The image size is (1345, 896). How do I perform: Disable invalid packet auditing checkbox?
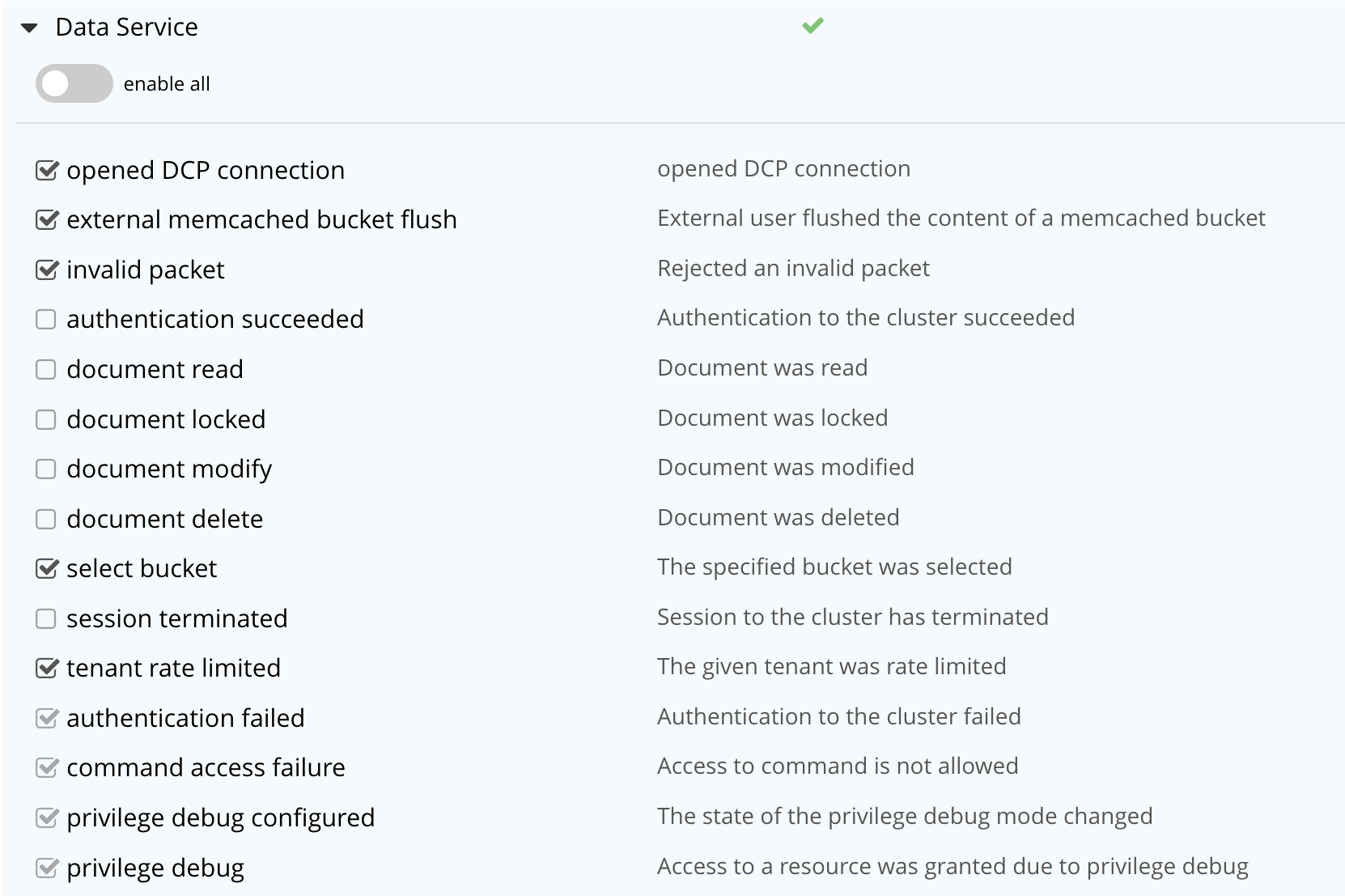pyautogui.click(x=47, y=270)
